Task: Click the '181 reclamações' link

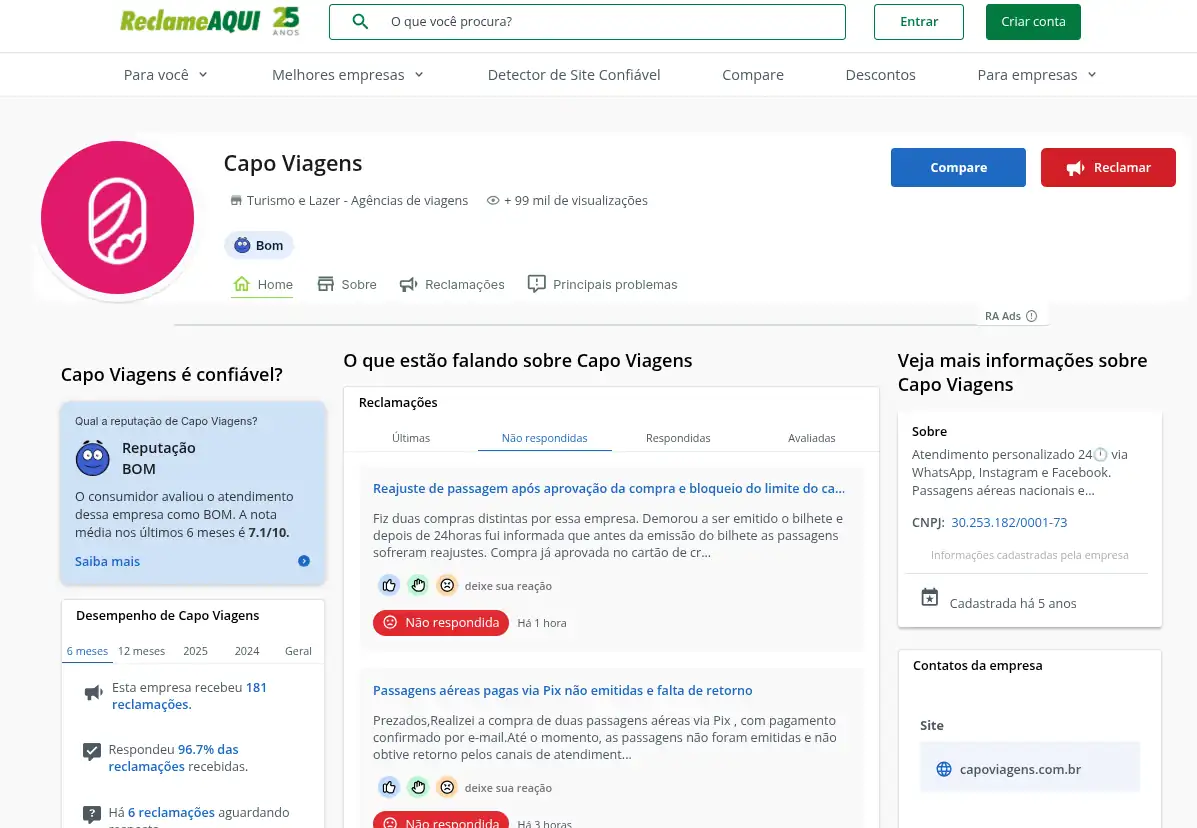Action: [189, 696]
